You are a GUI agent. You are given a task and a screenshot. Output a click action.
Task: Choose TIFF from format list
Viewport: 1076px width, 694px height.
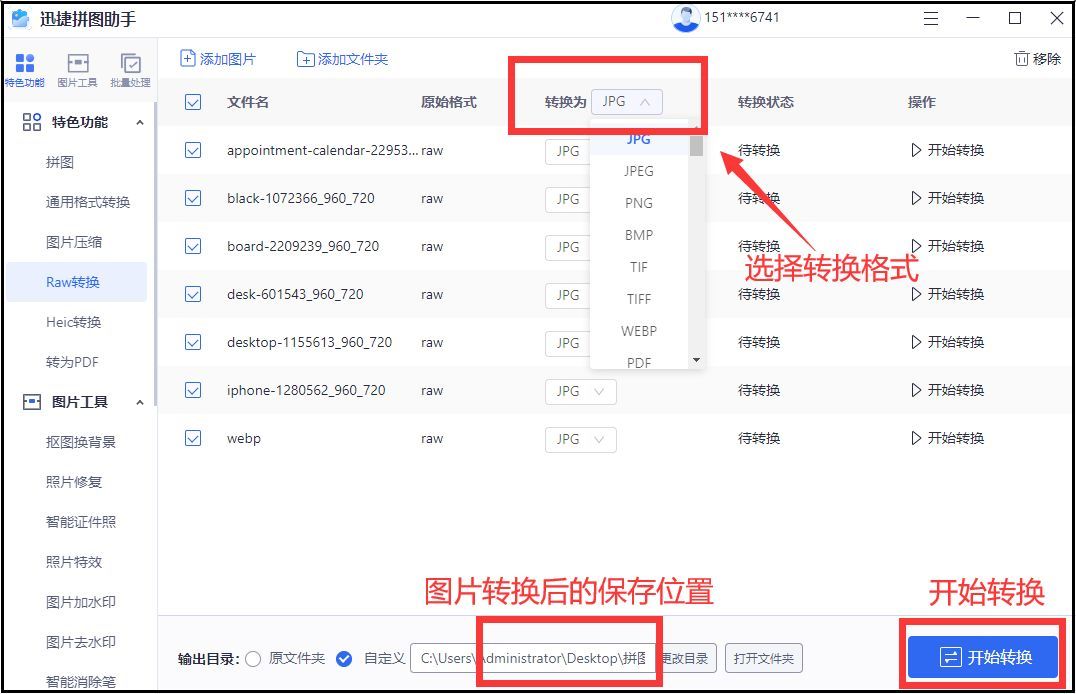pos(639,299)
